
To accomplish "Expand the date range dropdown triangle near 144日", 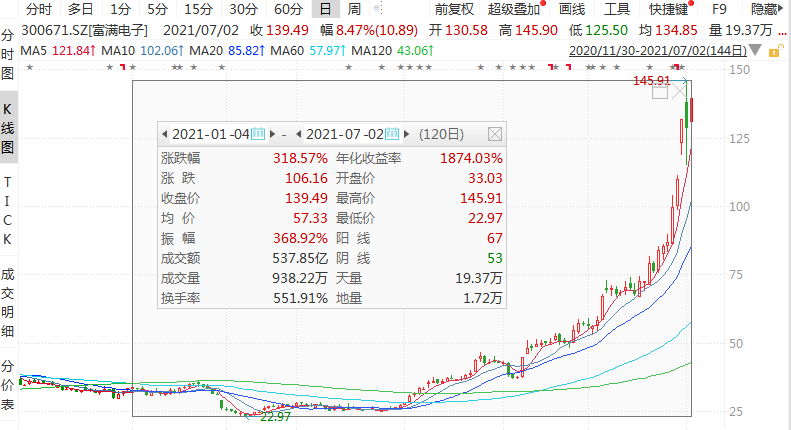I will coord(755,50).
